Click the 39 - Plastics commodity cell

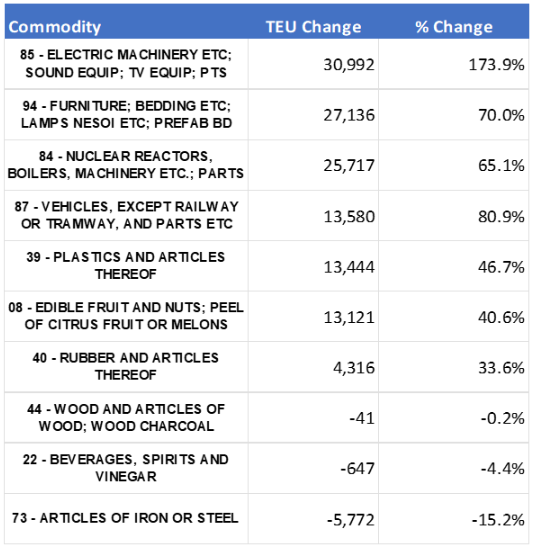(x=126, y=266)
